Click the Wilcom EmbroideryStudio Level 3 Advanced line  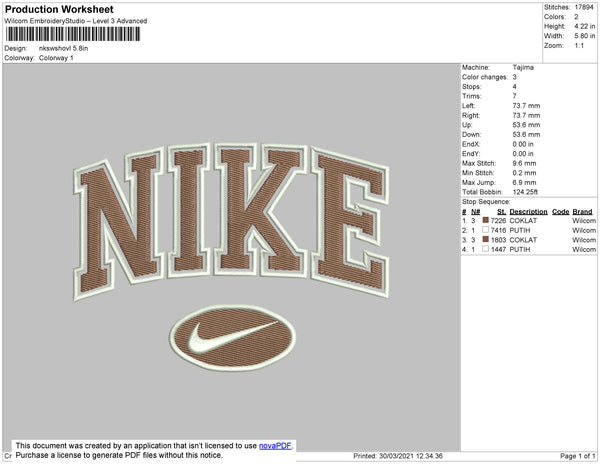coord(76,21)
